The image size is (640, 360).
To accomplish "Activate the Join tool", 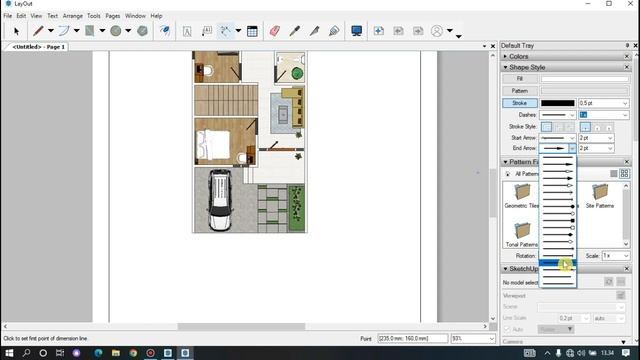I will (x=334, y=31).
